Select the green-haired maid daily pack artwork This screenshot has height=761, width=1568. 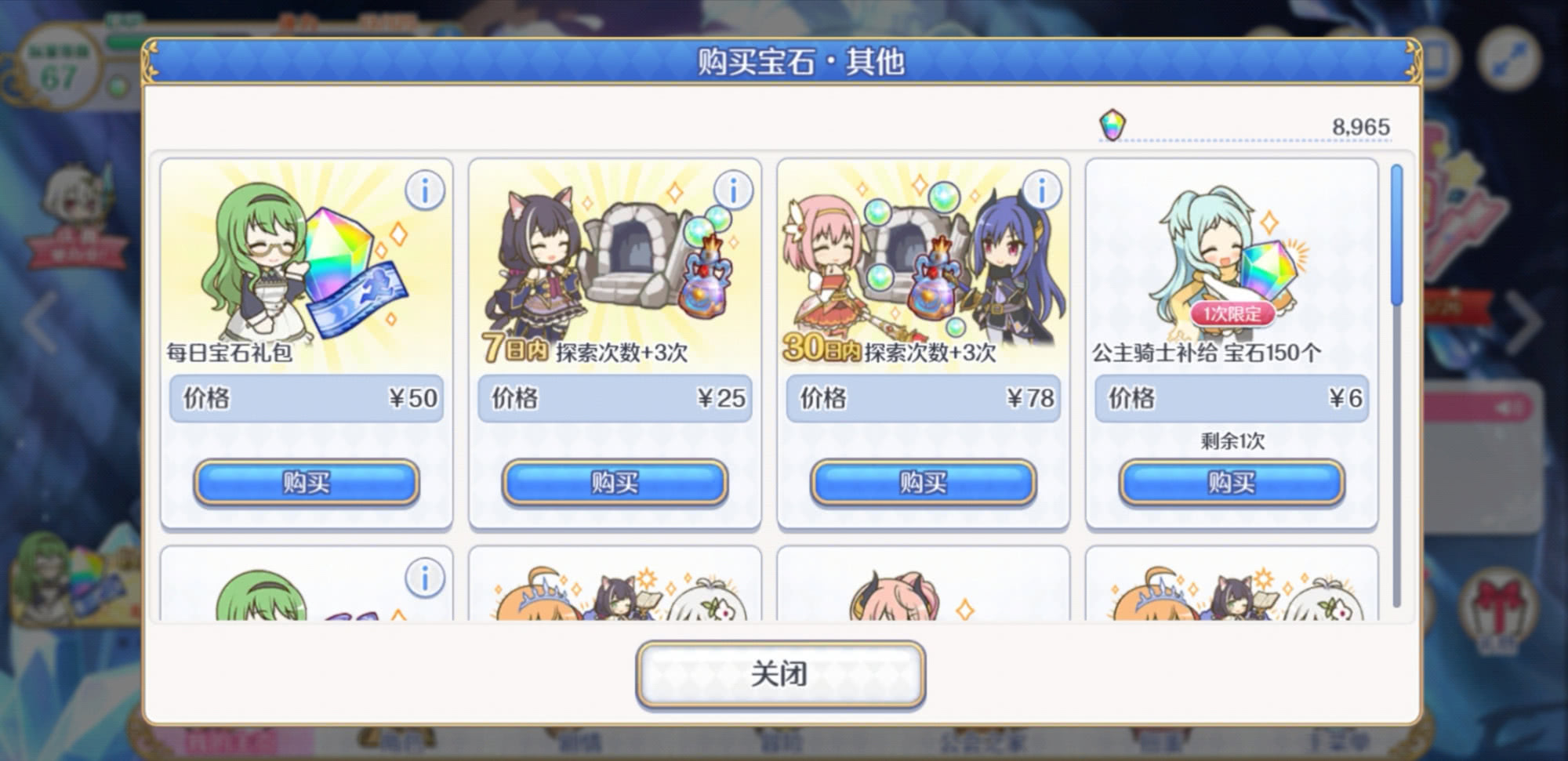307,263
